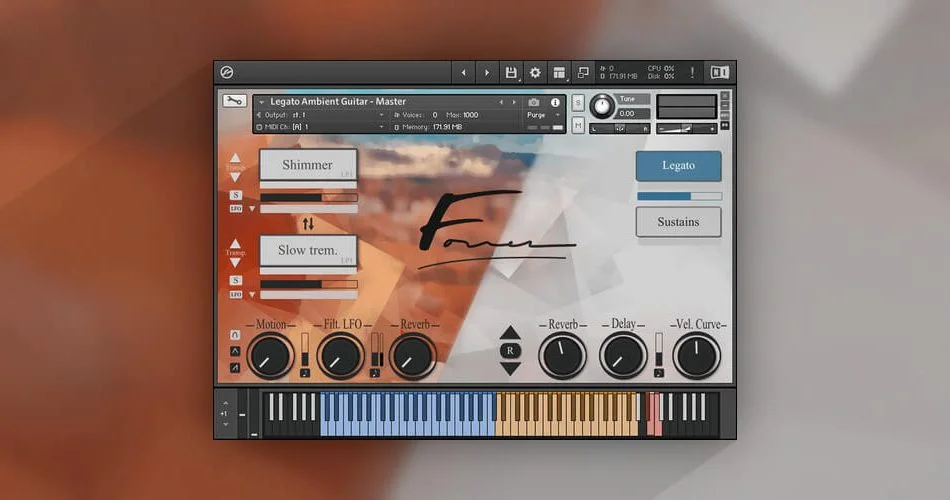Click the bottom Motion shape icon
The height and width of the screenshot is (500, 950).
[235, 367]
